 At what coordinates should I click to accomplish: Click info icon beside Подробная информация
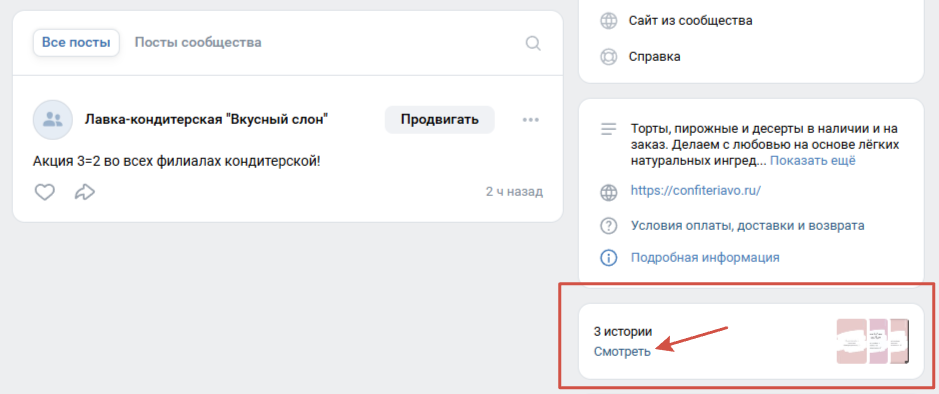coord(608,258)
